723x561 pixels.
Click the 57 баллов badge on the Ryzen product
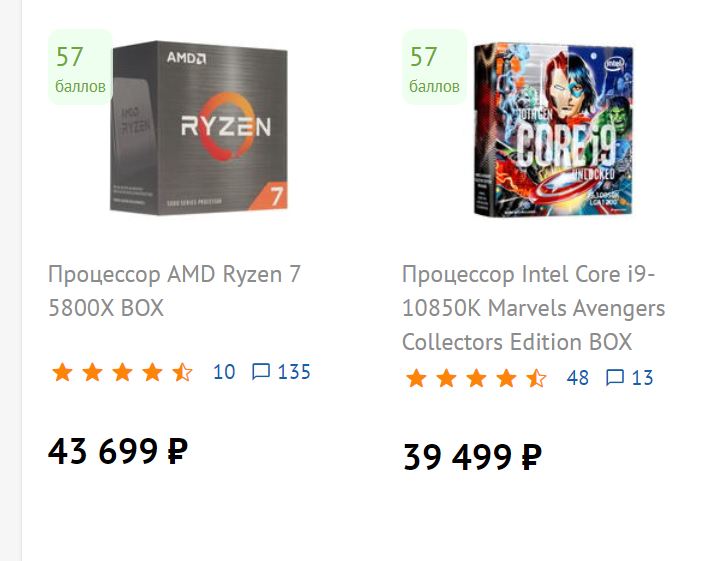coord(80,68)
